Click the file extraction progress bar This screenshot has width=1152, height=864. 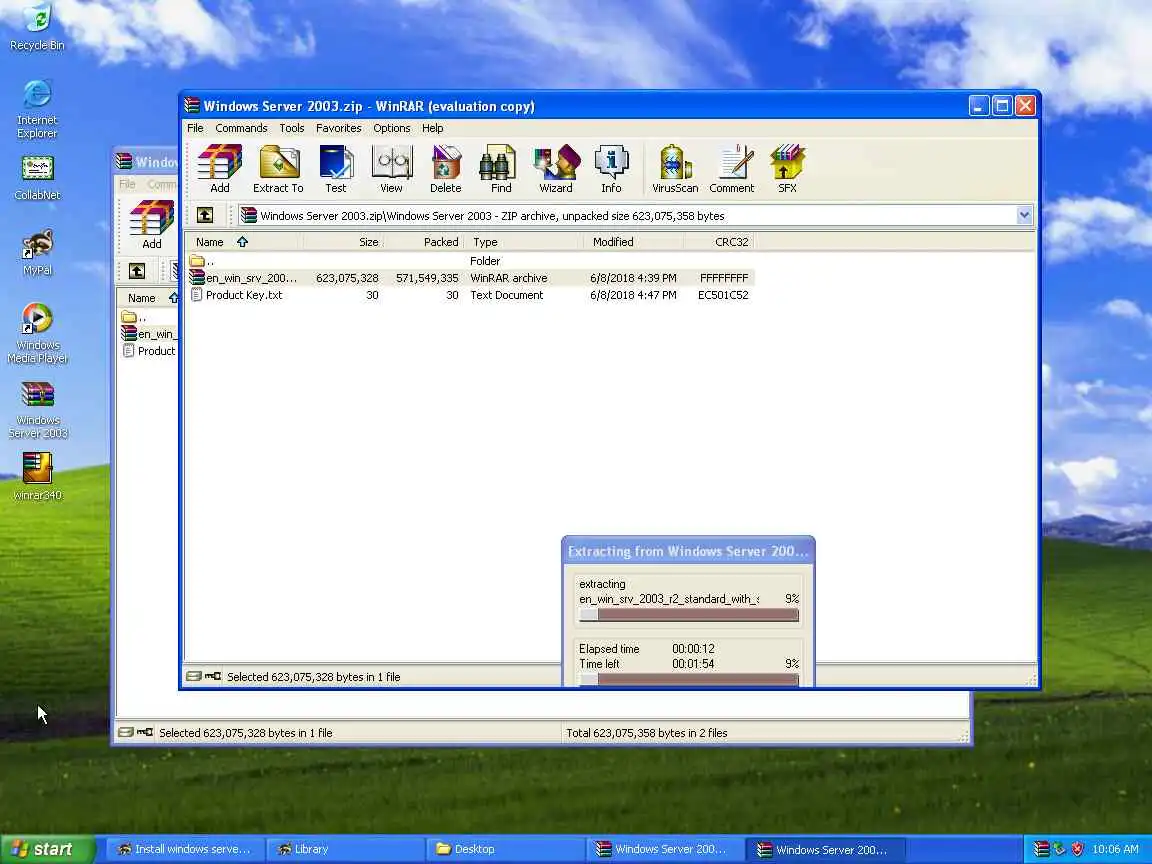point(688,616)
